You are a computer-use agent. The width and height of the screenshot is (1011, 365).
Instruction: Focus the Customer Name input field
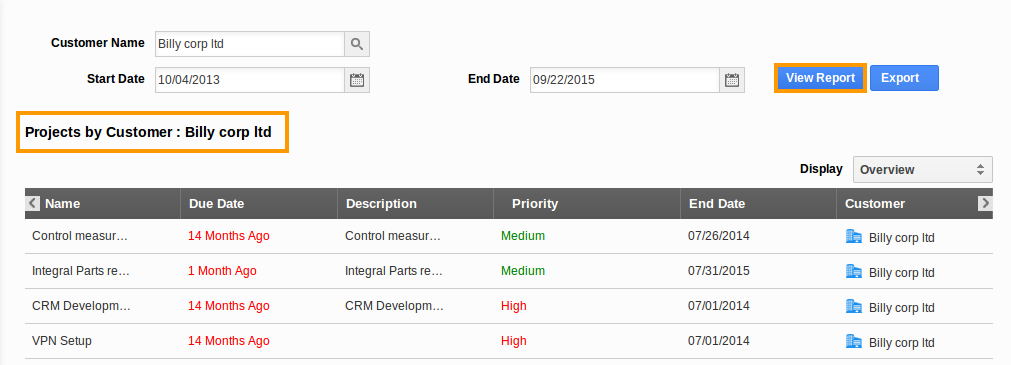250,44
